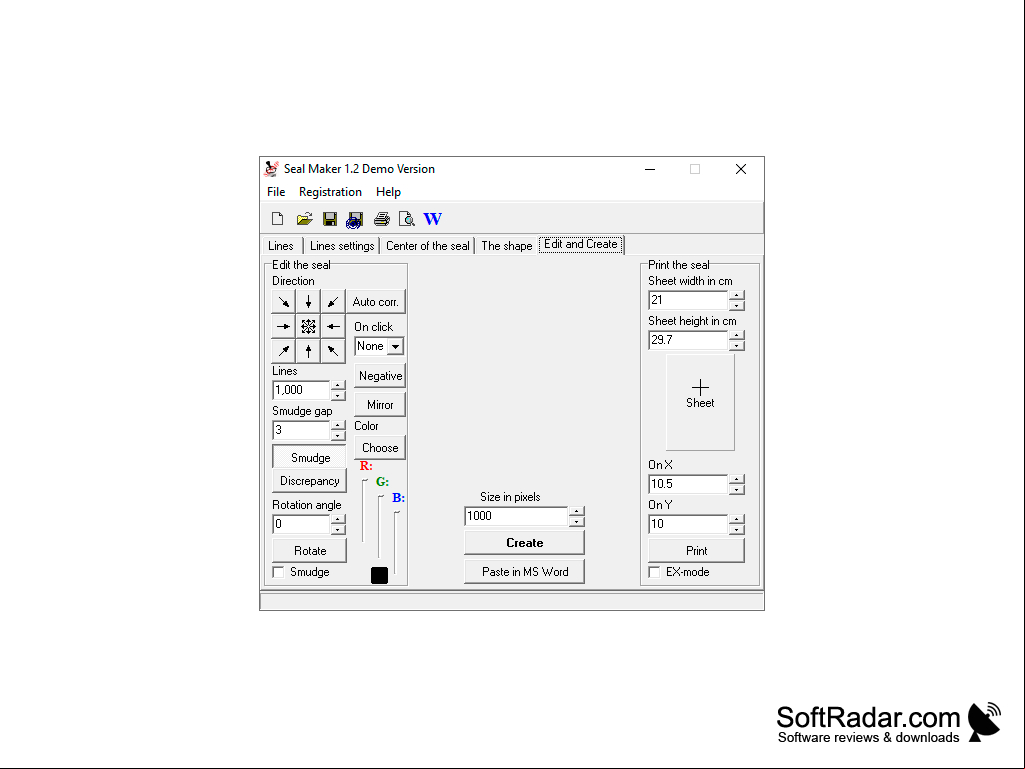1025x769 pixels.
Task: Click the Smudge button
Action: (309, 458)
